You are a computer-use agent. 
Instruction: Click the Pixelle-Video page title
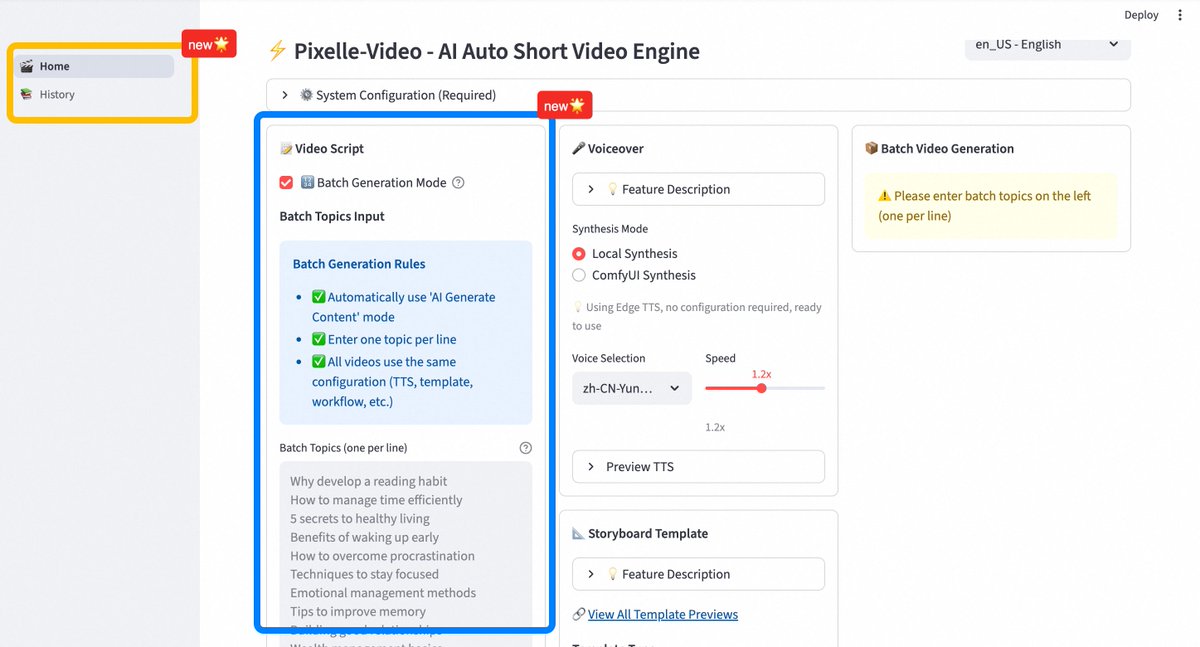484,51
